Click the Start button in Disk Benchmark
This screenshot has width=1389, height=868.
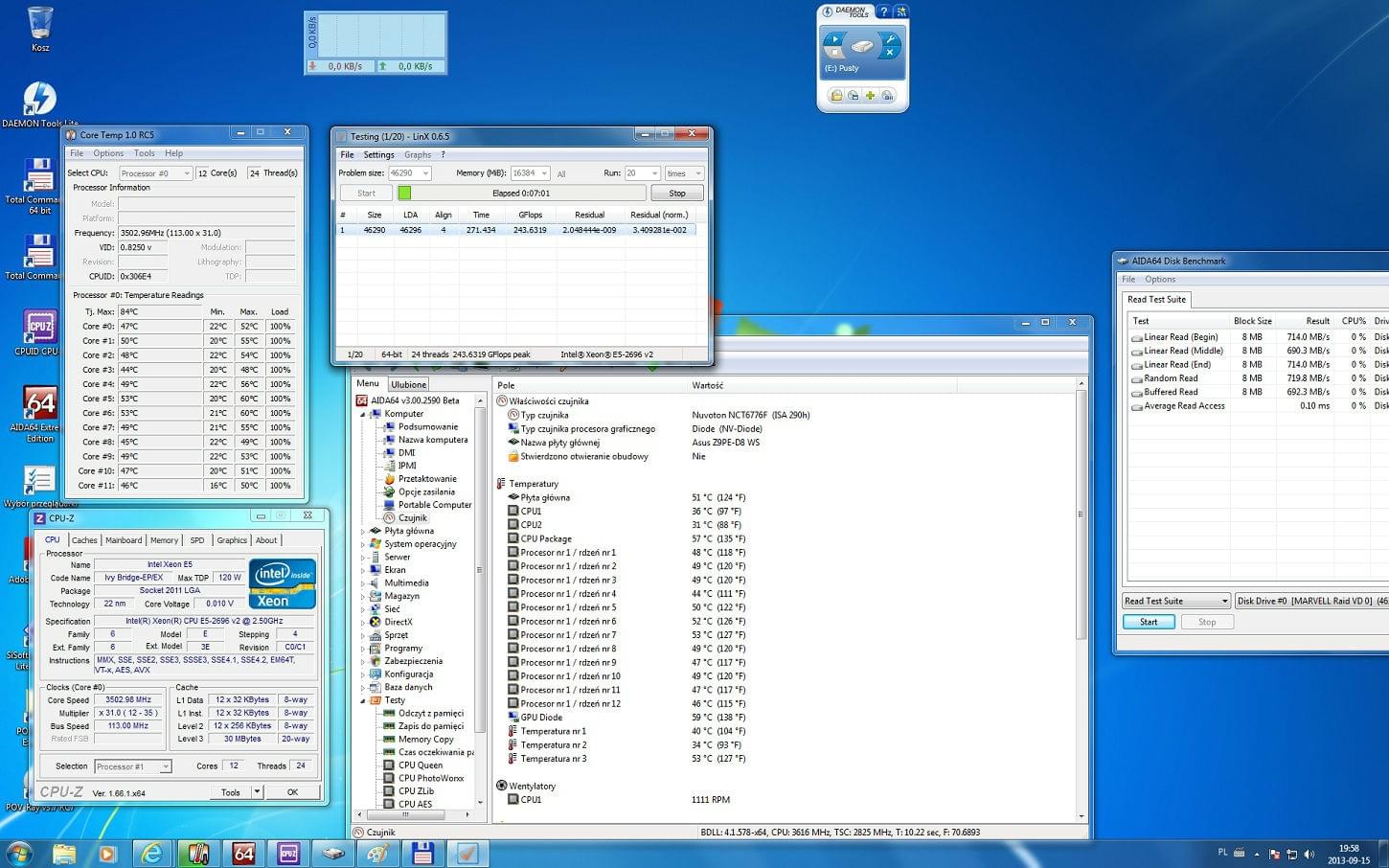tap(1149, 622)
